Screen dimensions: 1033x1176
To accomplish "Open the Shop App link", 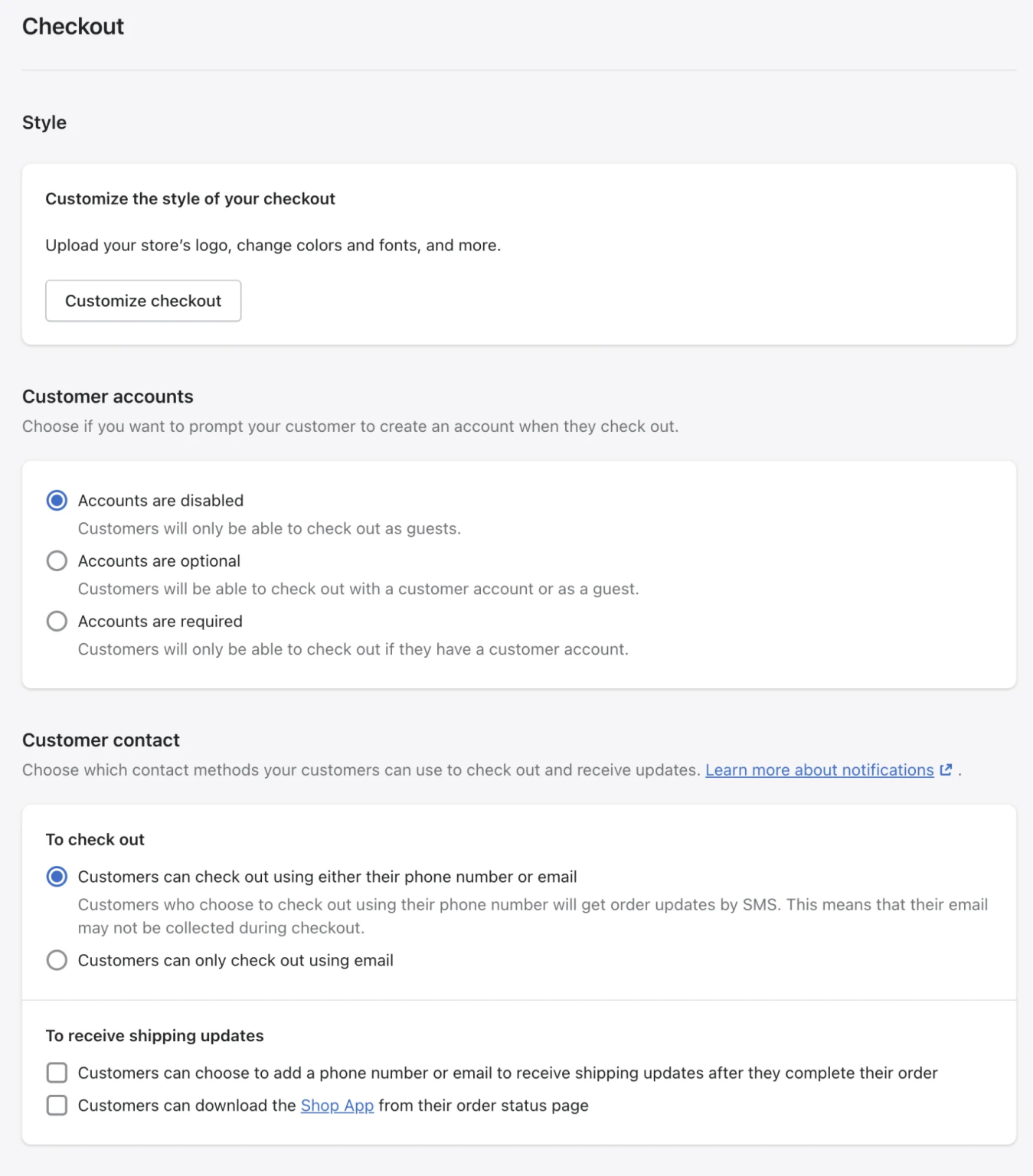I will (x=337, y=1105).
